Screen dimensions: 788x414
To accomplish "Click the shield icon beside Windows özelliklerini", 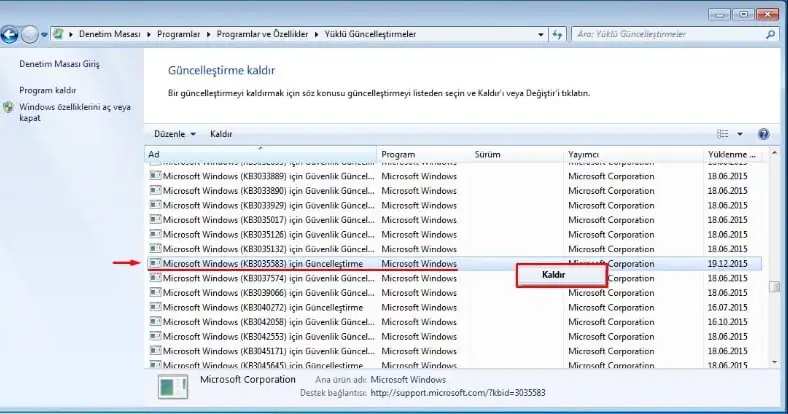I will 8,107.
